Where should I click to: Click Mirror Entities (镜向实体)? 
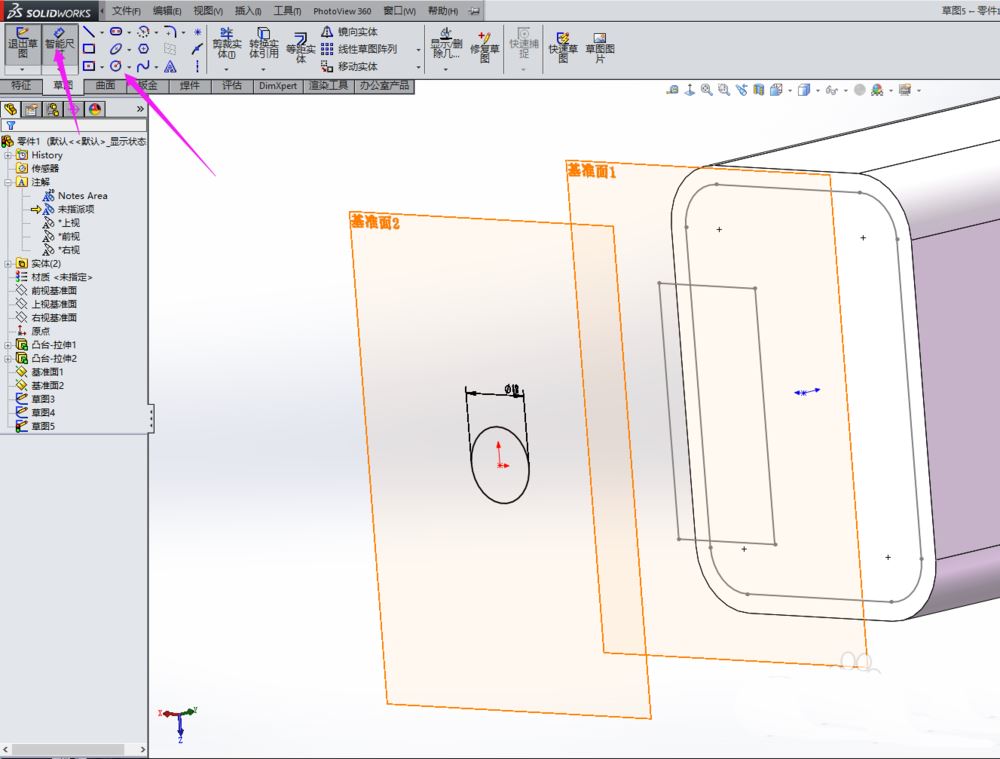click(x=349, y=32)
